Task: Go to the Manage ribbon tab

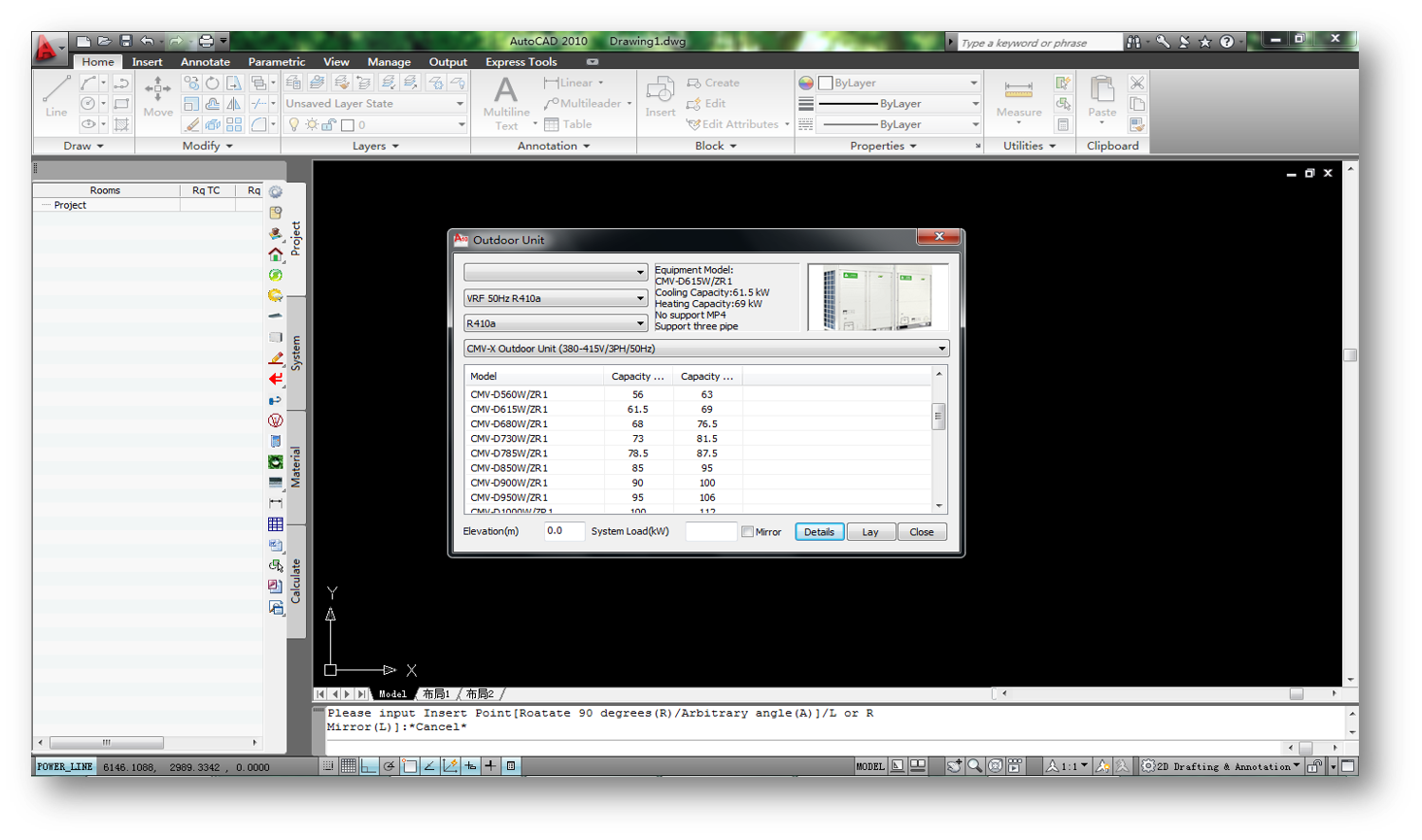Action: click(x=389, y=61)
